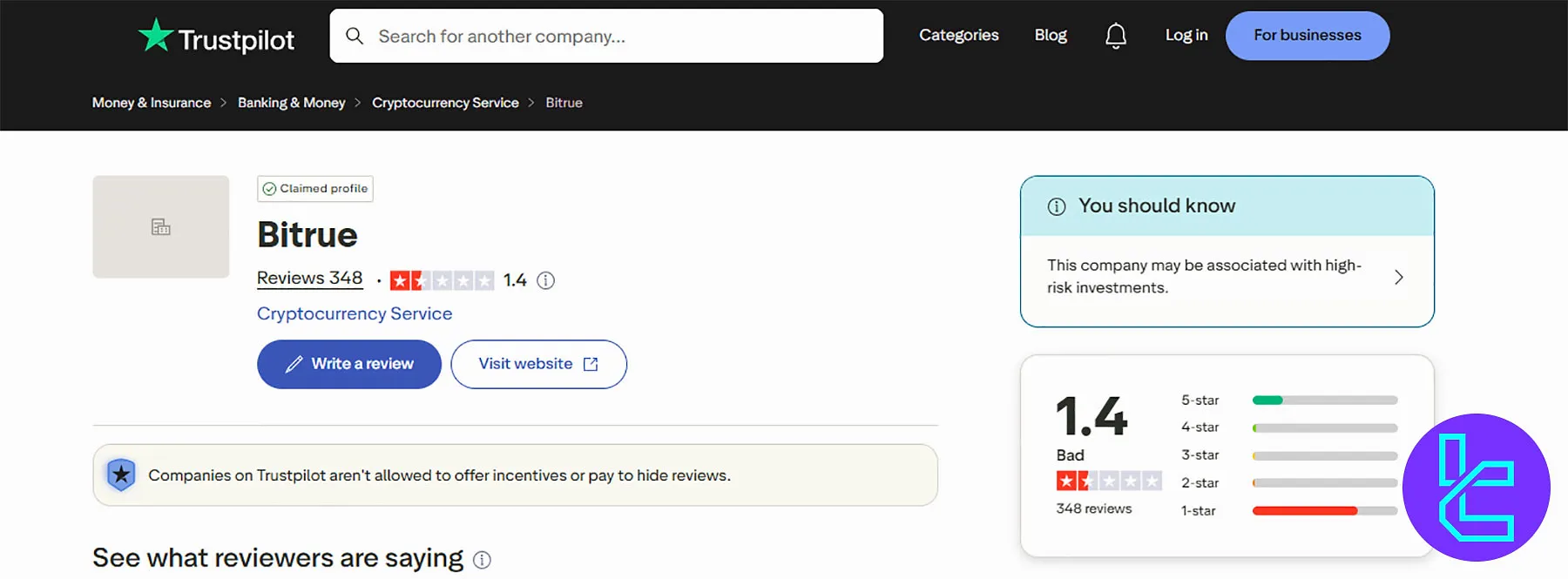Click the For businesses button
This screenshot has height=579, width=1568.
[x=1308, y=36]
